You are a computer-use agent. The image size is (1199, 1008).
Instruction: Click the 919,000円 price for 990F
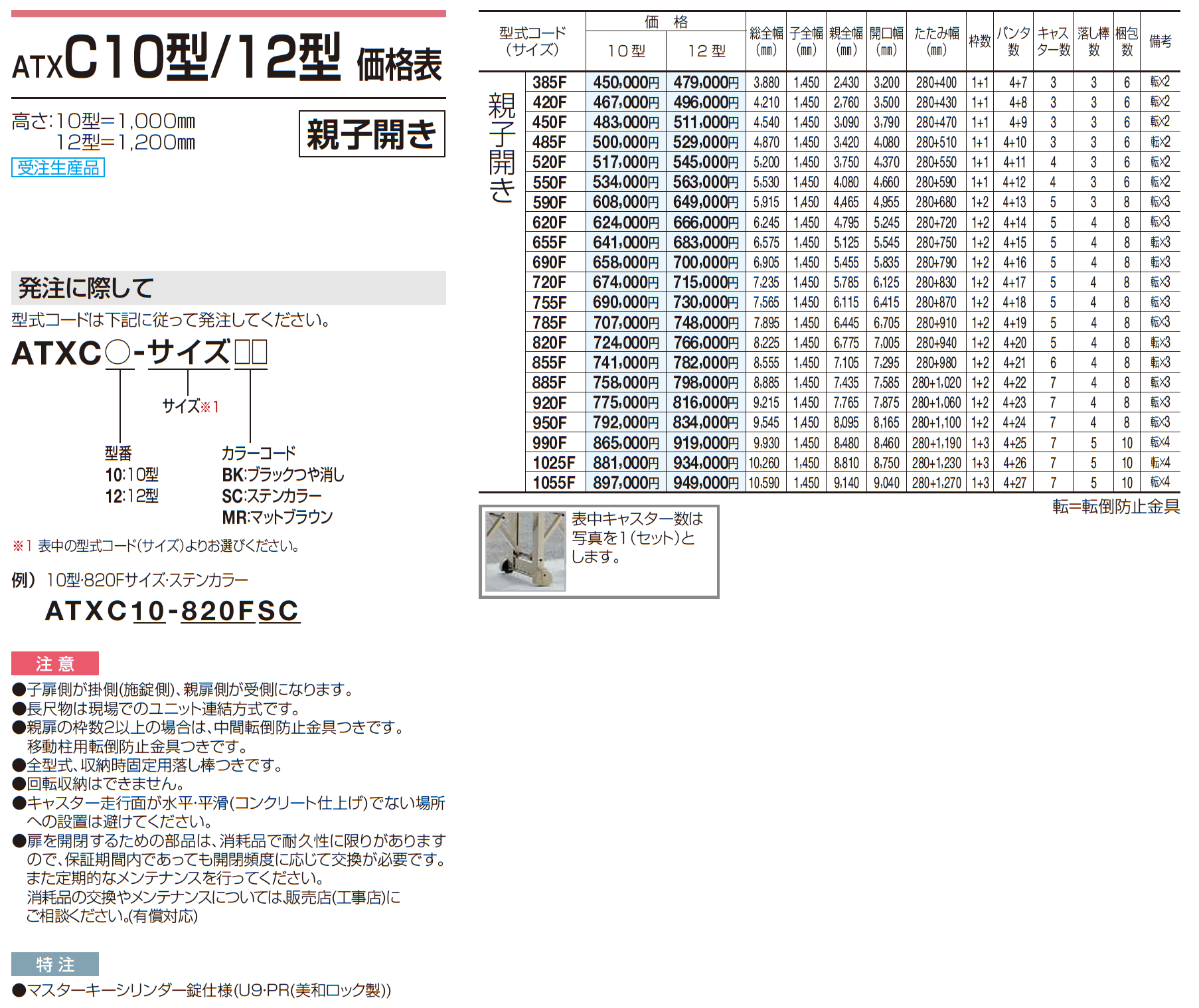pyautogui.click(x=706, y=443)
